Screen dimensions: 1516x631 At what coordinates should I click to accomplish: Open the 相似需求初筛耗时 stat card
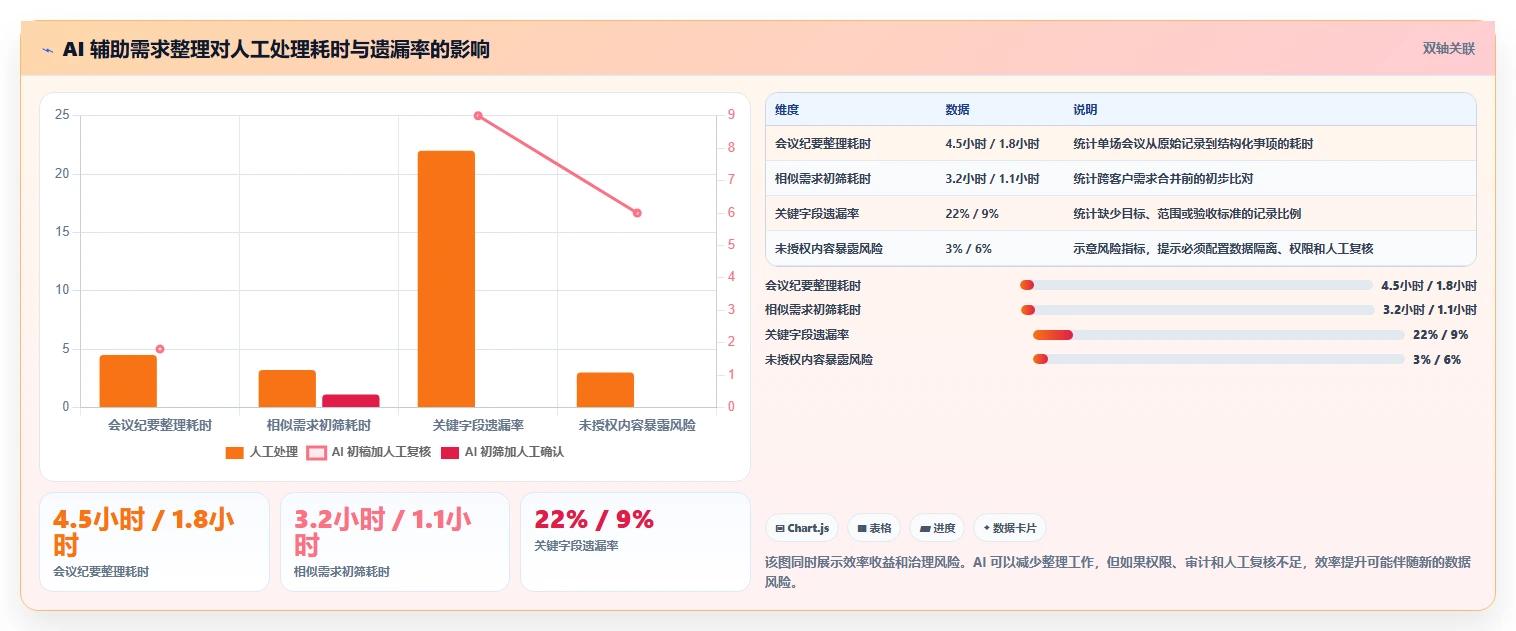tap(395, 542)
